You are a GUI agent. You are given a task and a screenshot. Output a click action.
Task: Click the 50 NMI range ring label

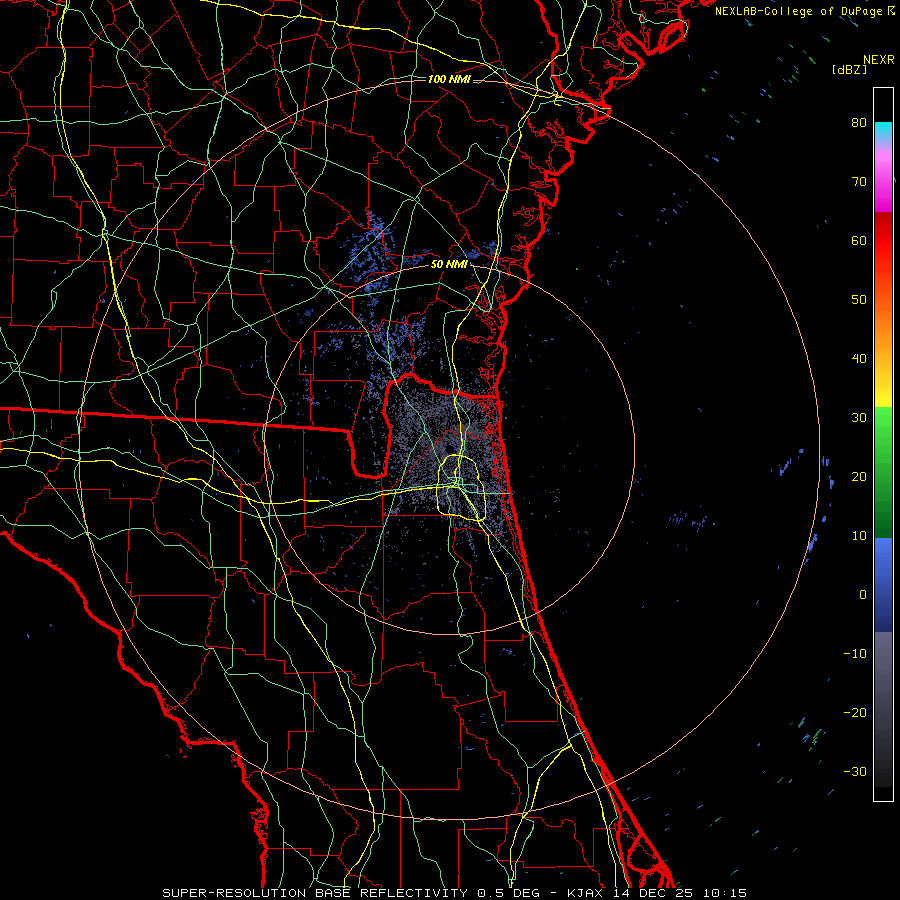click(x=449, y=265)
